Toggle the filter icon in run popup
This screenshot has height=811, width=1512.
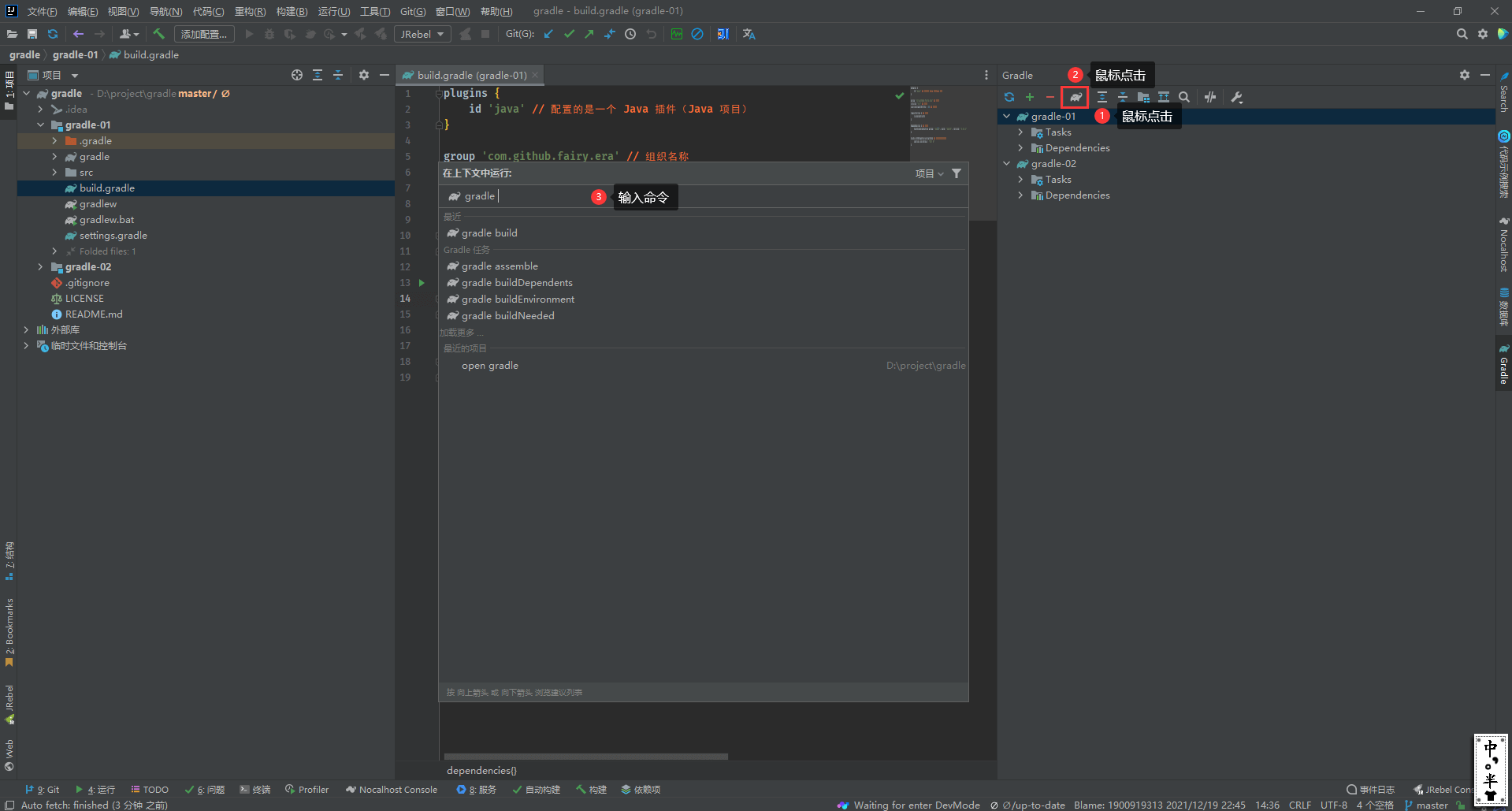pos(957,173)
